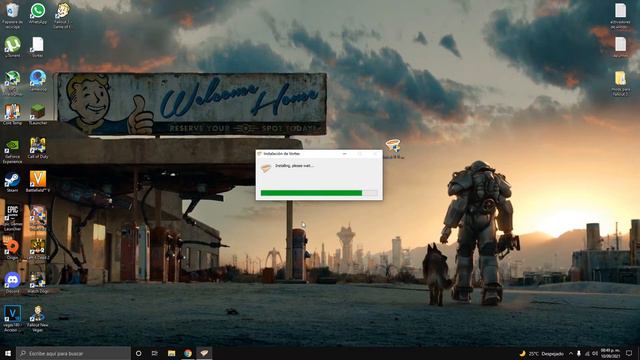
Task: Open the Watch Dogs shortcut
Action: tap(38, 281)
